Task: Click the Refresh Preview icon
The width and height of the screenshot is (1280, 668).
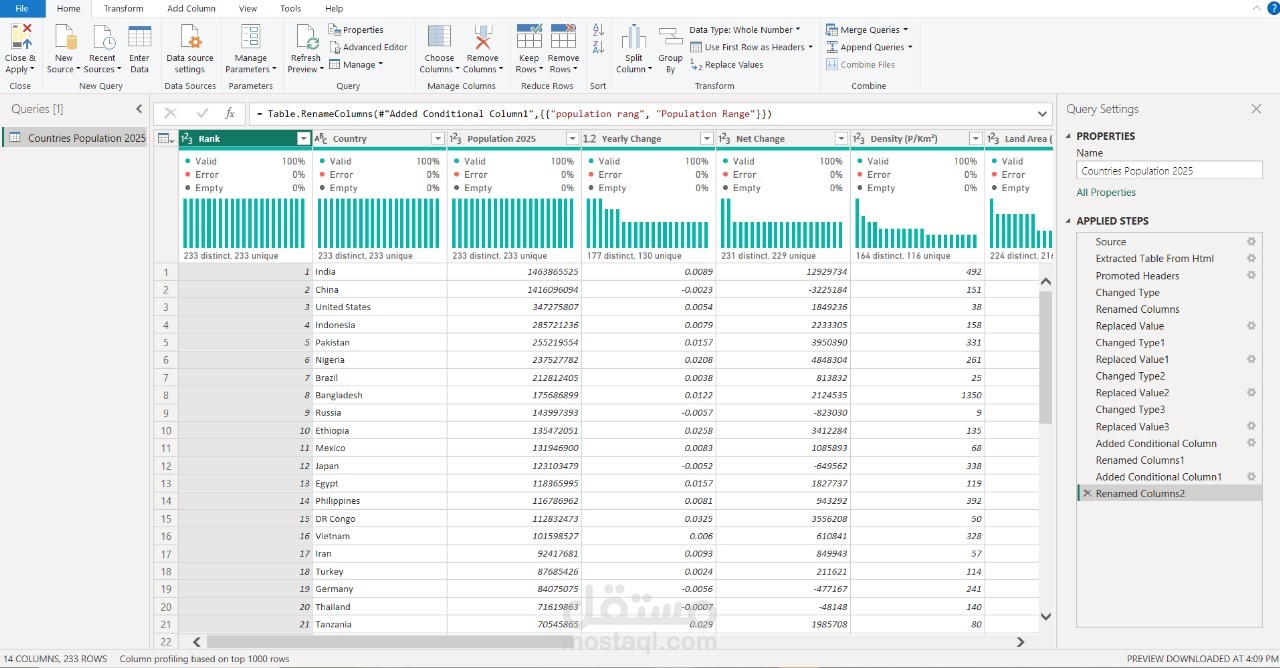Action: (x=306, y=37)
